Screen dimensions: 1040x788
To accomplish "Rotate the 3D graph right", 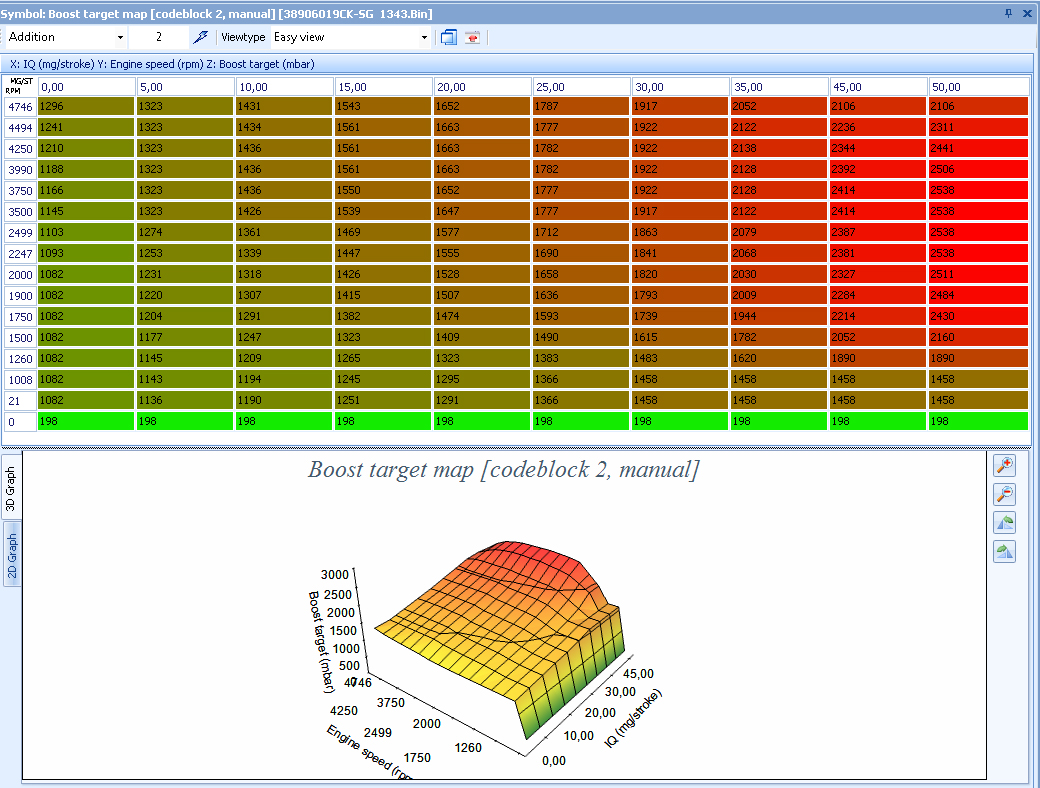I will click(x=1004, y=551).
